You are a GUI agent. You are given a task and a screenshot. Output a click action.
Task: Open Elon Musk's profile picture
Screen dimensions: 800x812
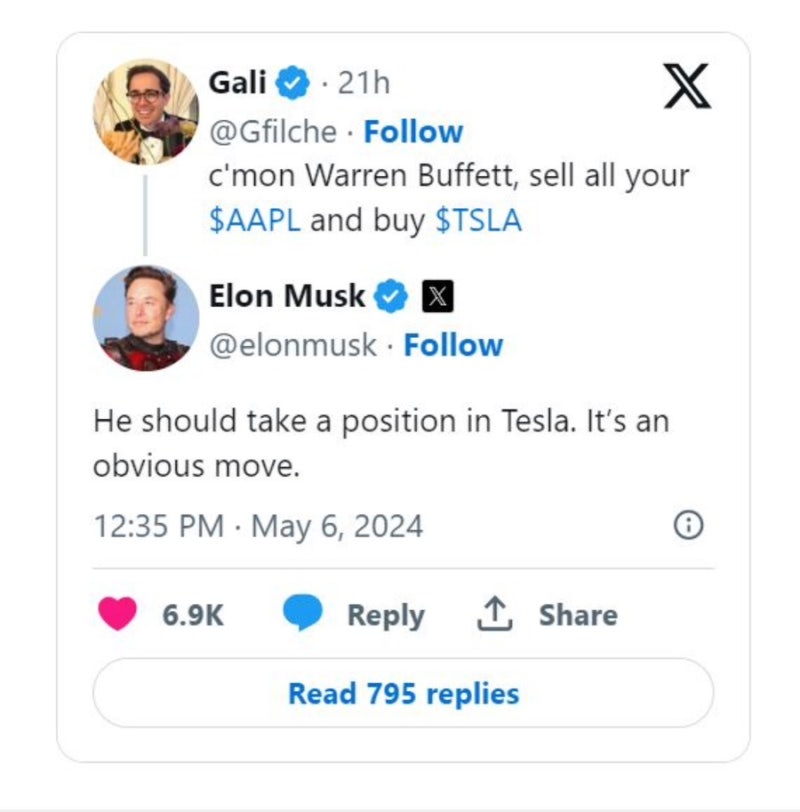coord(146,318)
